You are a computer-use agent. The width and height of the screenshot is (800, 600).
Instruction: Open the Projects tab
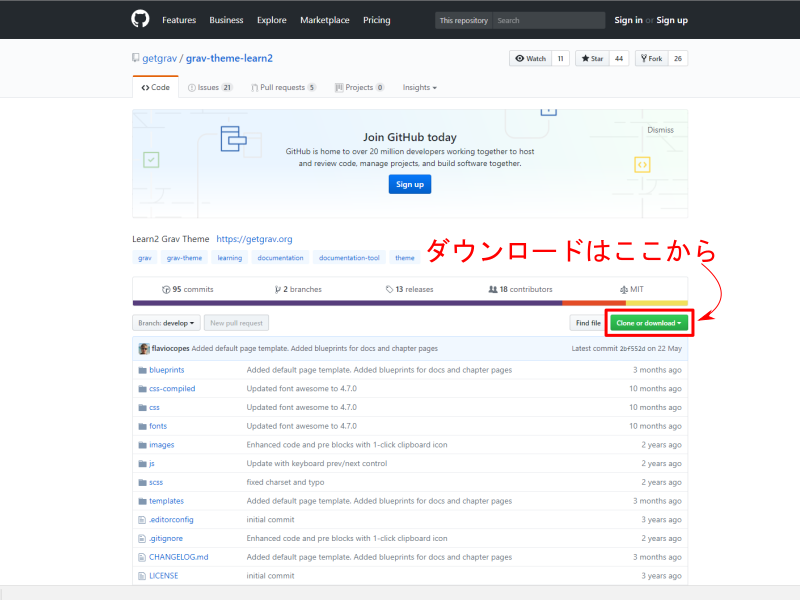click(359, 87)
